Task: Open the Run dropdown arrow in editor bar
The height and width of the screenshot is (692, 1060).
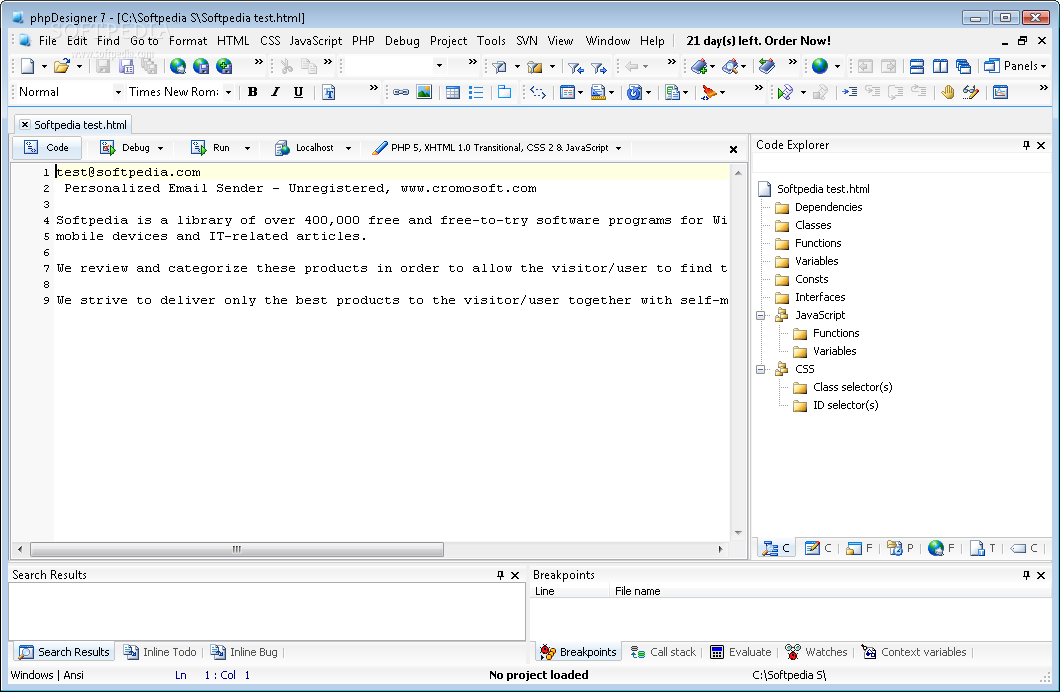Action: (247, 148)
